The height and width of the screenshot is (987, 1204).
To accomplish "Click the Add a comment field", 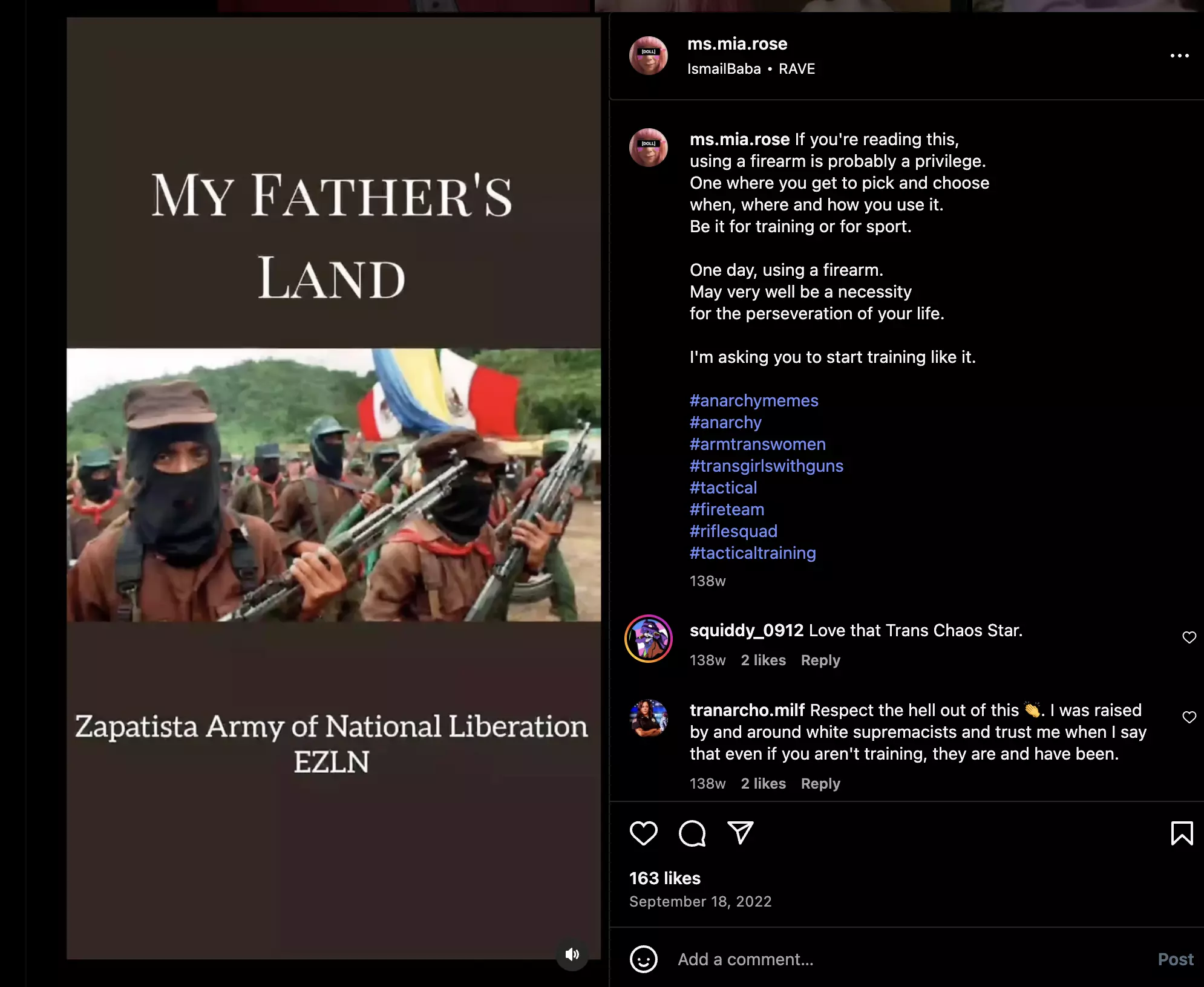I will tap(908, 959).
